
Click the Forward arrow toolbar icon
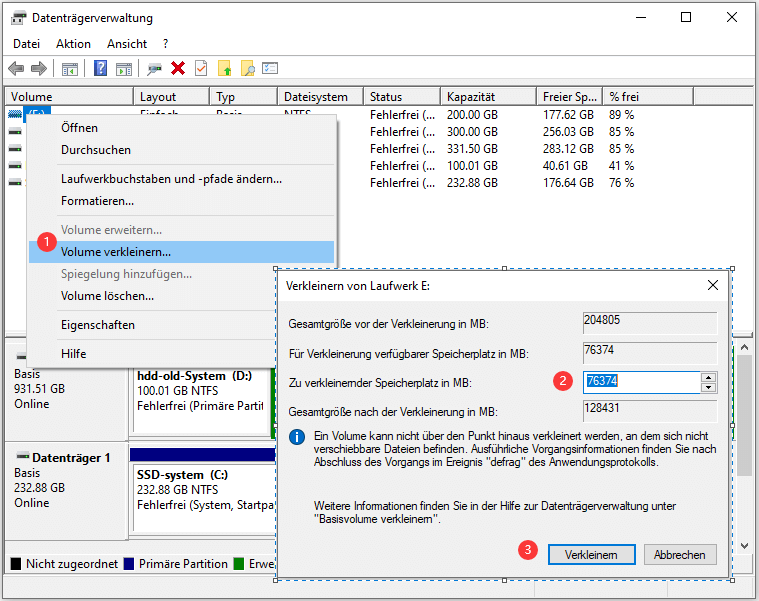[39, 69]
